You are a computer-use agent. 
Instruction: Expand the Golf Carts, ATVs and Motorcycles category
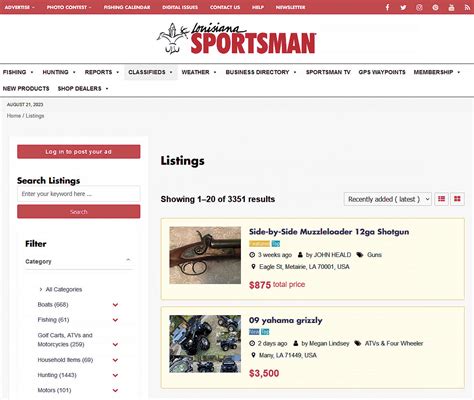click(115, 344)
